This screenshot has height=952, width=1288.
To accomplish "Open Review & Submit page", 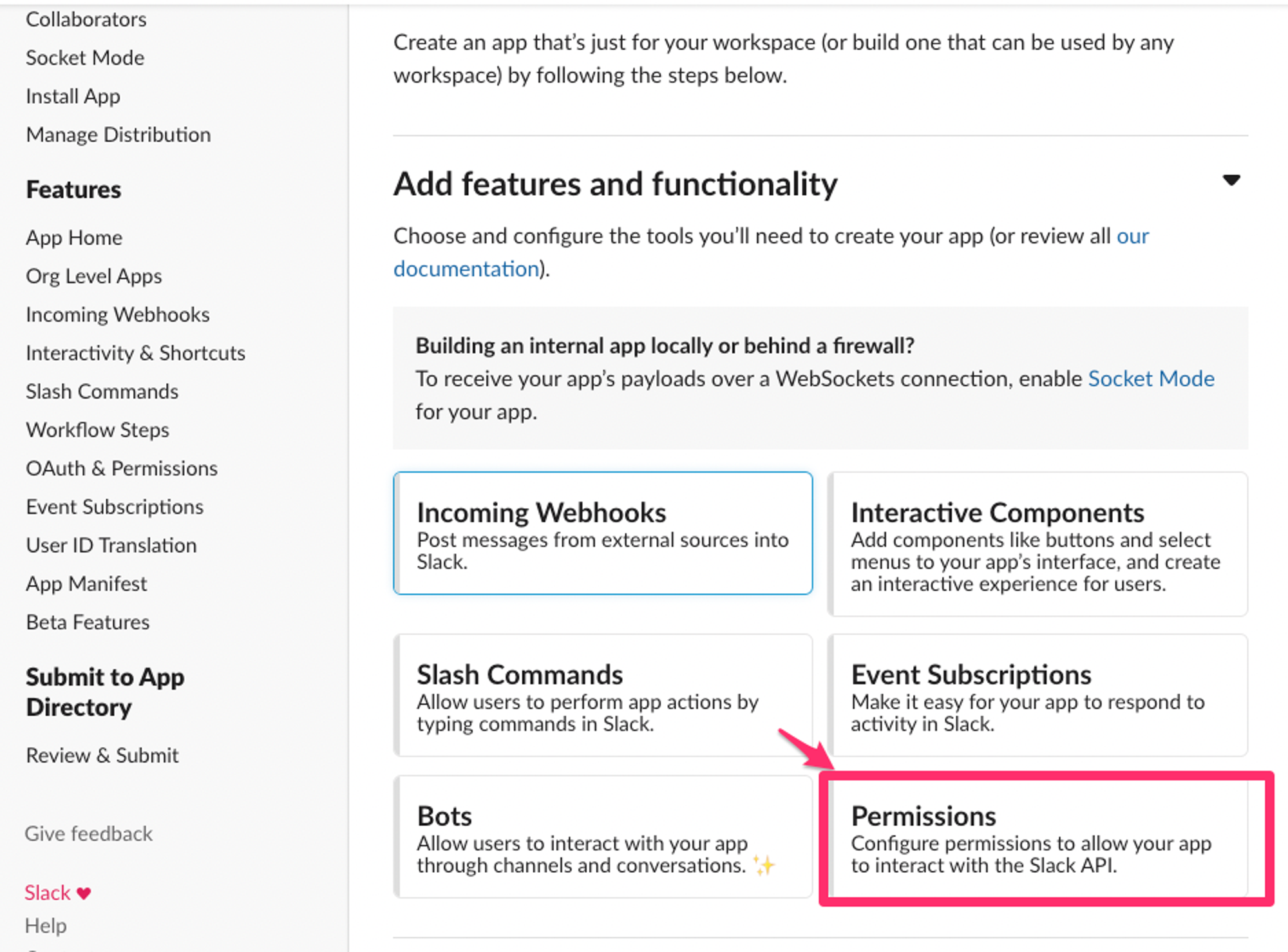I will [x=102, y=755].
